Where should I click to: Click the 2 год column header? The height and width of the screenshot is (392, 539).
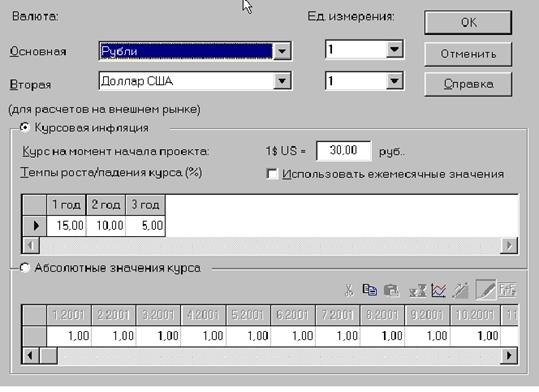(x=106, y=205)
